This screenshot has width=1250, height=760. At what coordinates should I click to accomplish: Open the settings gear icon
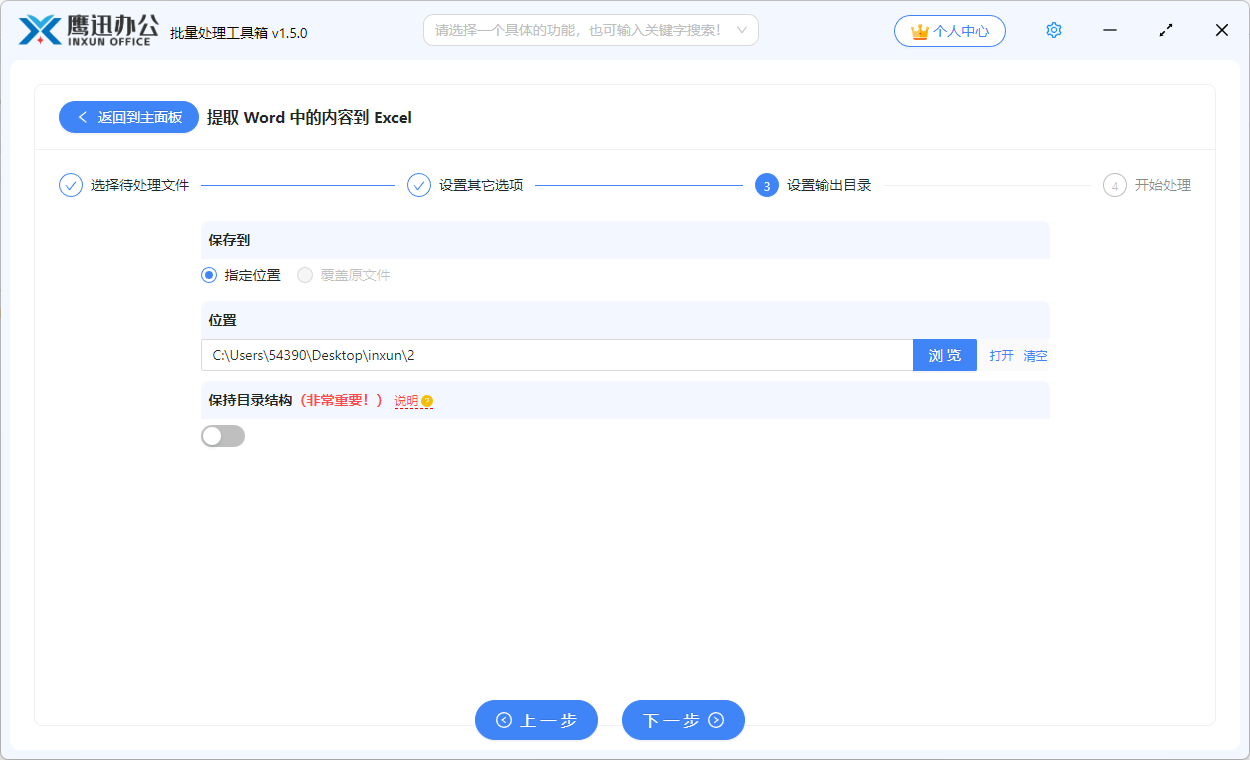[x=1053, y=30]
